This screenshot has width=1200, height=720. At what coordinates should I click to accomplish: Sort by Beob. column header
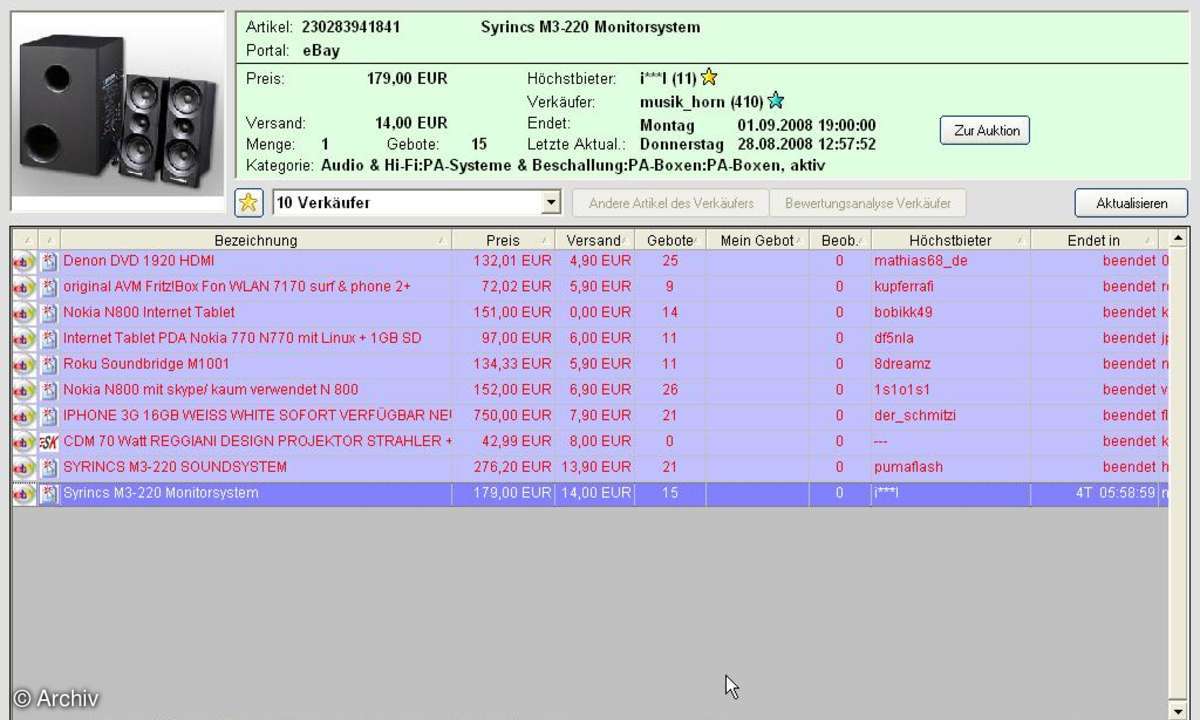pos(839,240)
